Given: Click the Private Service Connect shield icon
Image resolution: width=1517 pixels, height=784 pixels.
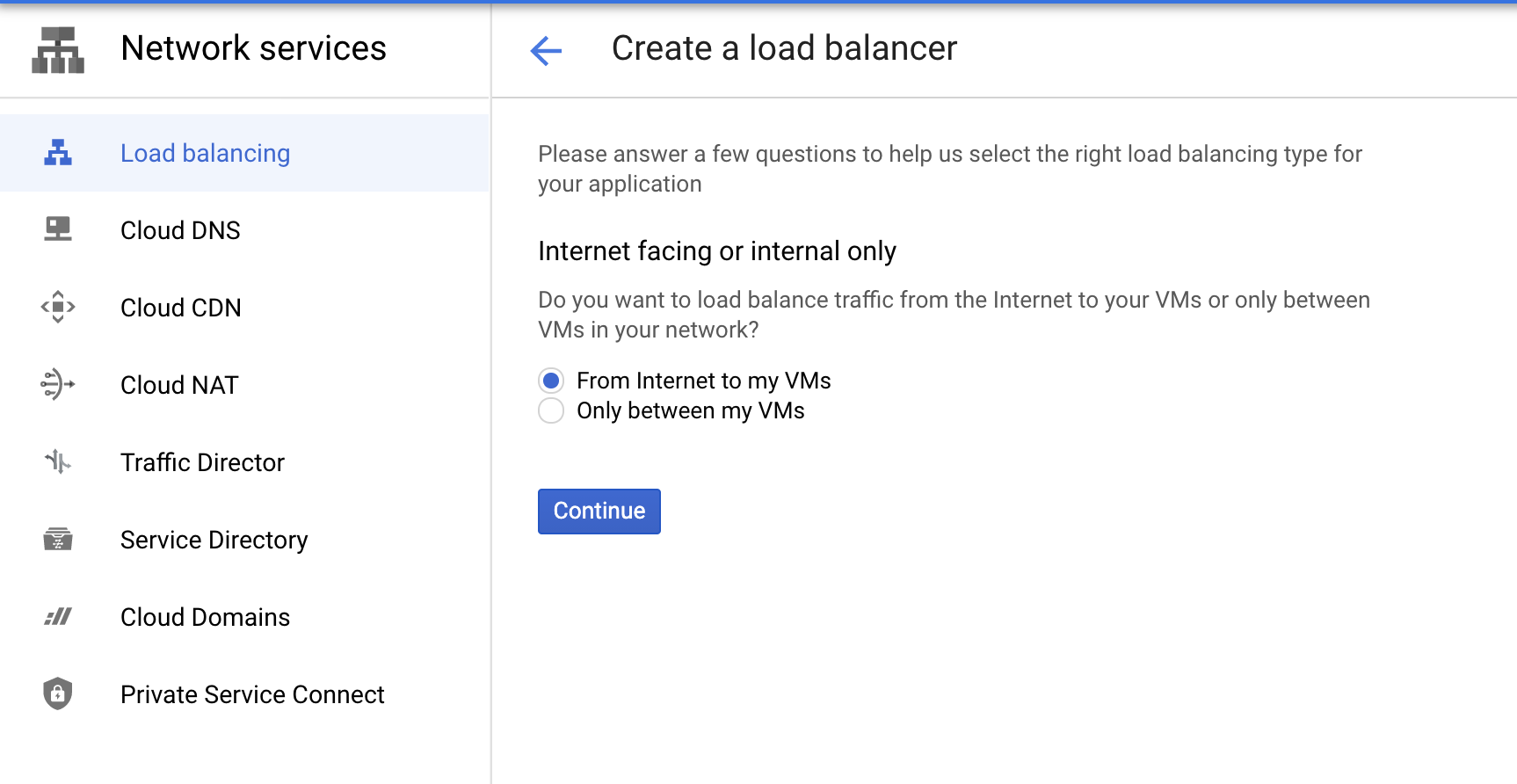Looking at the screenshot, I should (x=58, y=693).
